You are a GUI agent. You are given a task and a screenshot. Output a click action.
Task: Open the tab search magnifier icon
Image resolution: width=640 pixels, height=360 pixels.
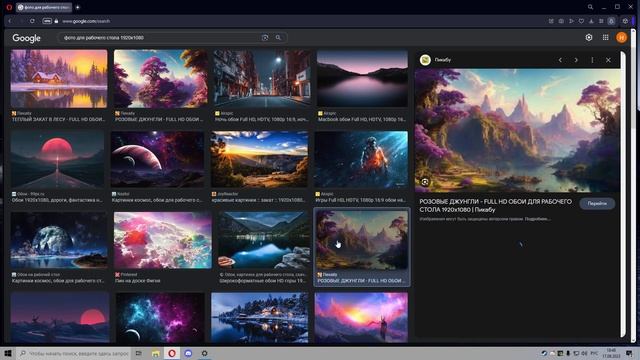pyautogui.click(x=590, y=7)
